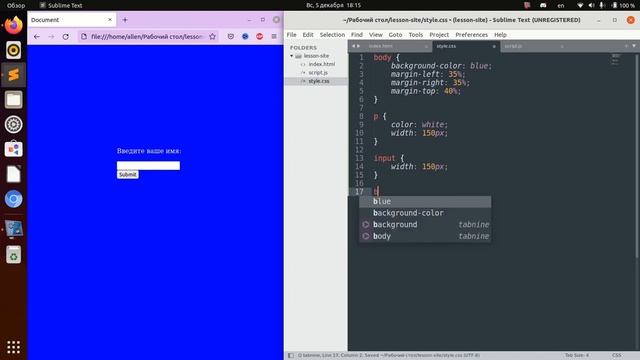Open the File menu
The image size is (640, 360).
pos(291,35)
